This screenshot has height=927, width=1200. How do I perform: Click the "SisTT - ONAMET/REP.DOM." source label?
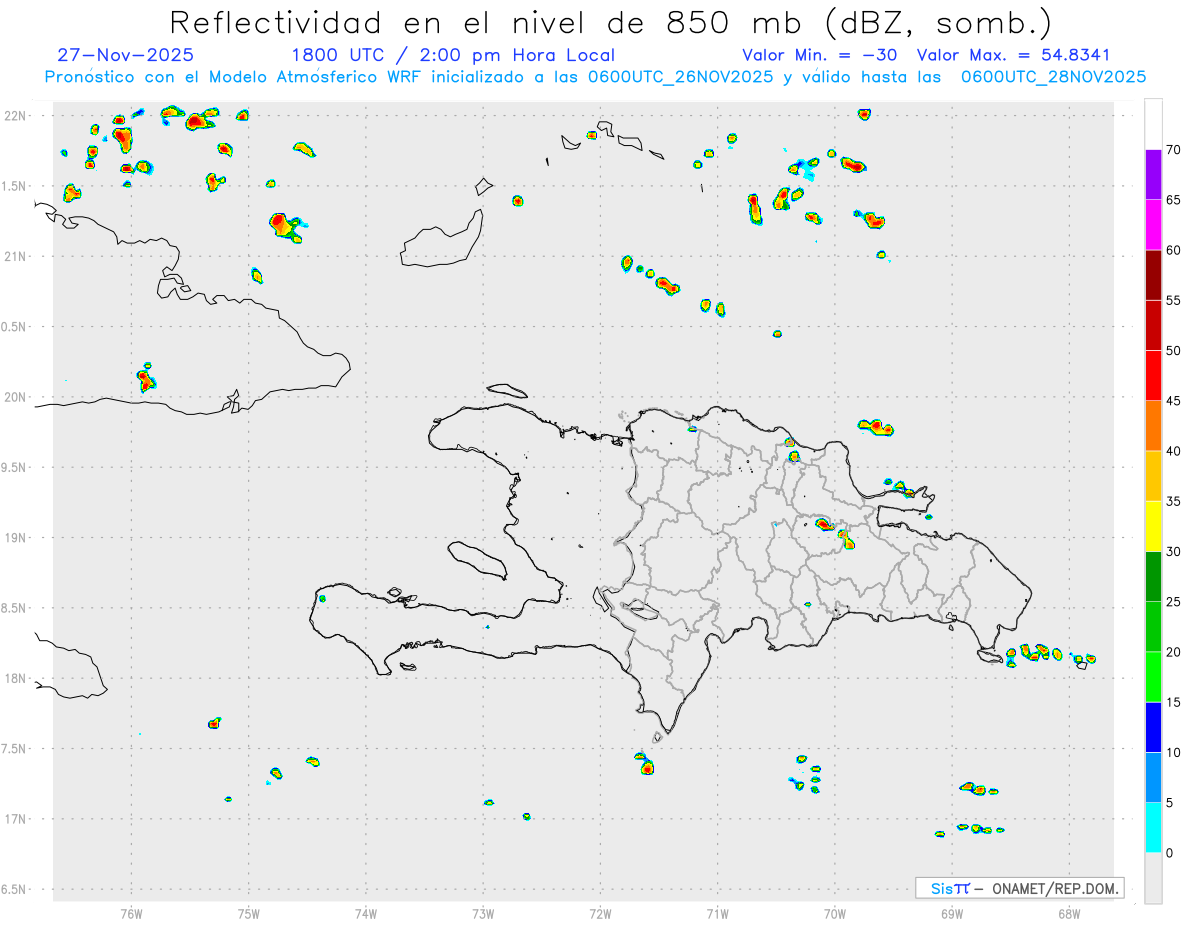pos(1020,888)
